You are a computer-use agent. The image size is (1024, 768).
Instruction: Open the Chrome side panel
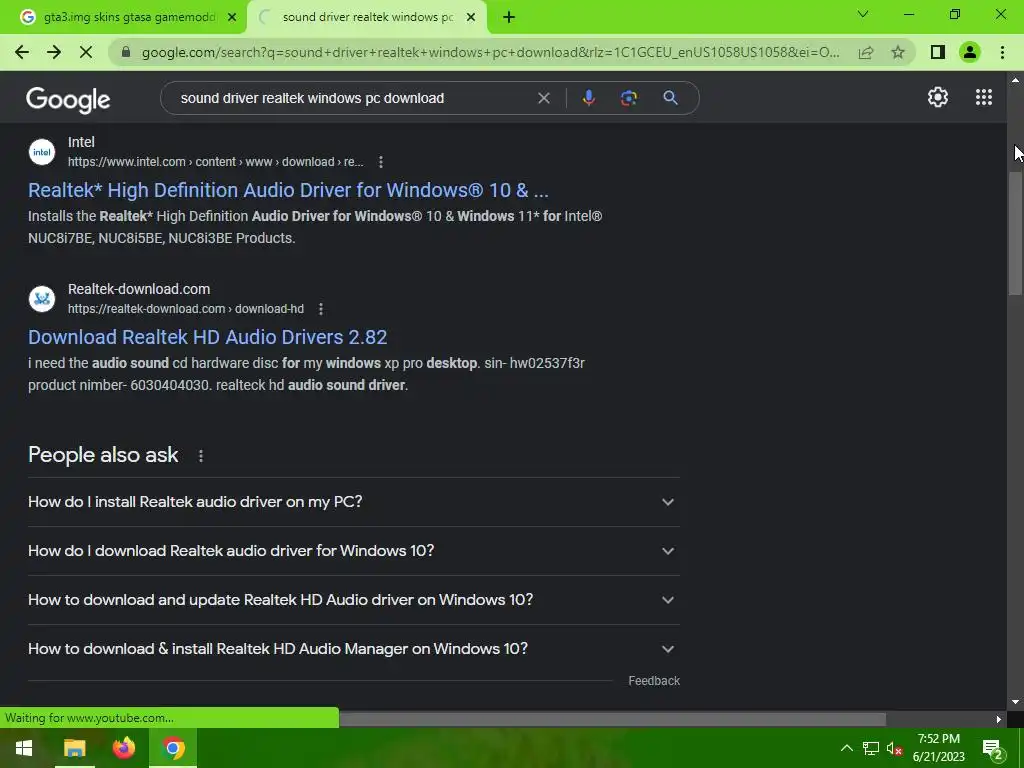[938, 52]
